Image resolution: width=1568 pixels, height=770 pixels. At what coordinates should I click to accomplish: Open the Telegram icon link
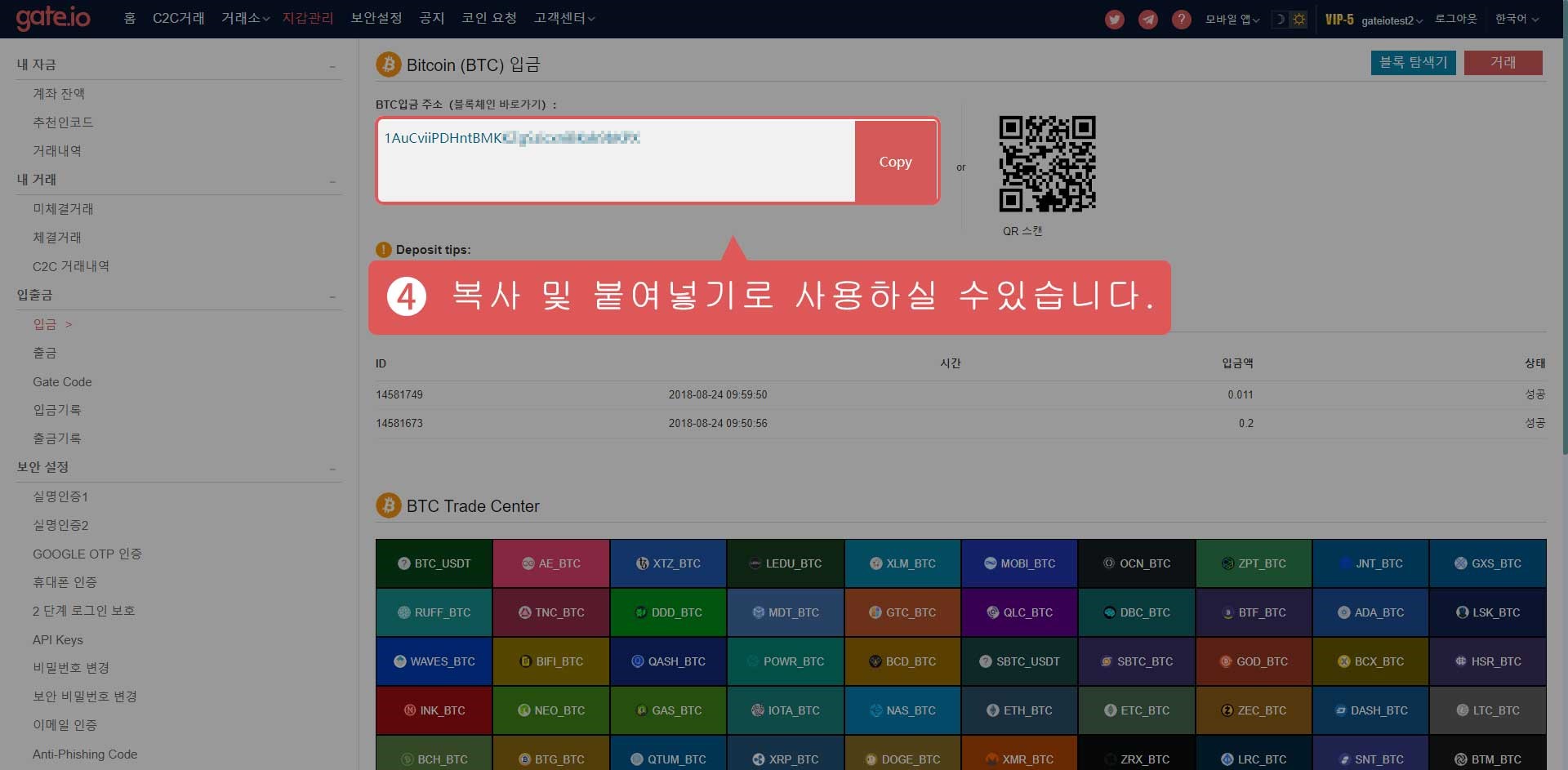pos(1148,20)
